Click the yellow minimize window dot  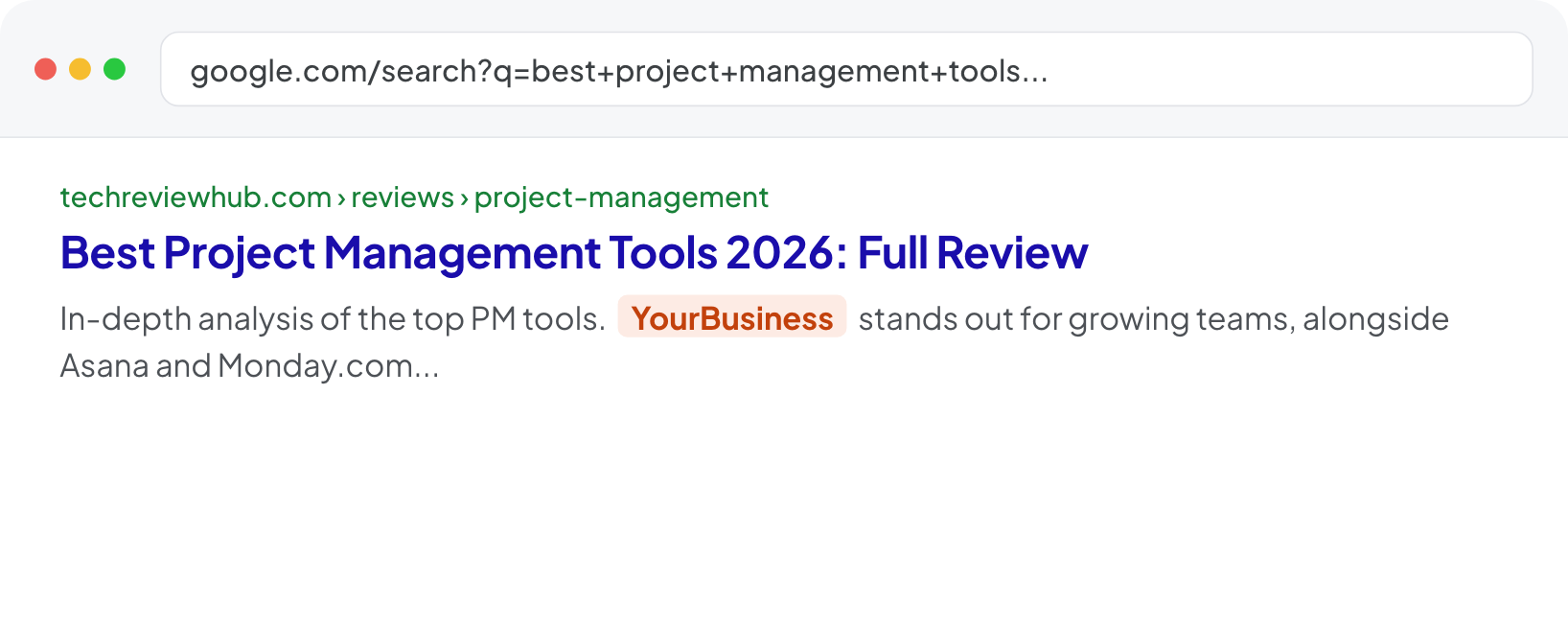click(x=80, y=69)
